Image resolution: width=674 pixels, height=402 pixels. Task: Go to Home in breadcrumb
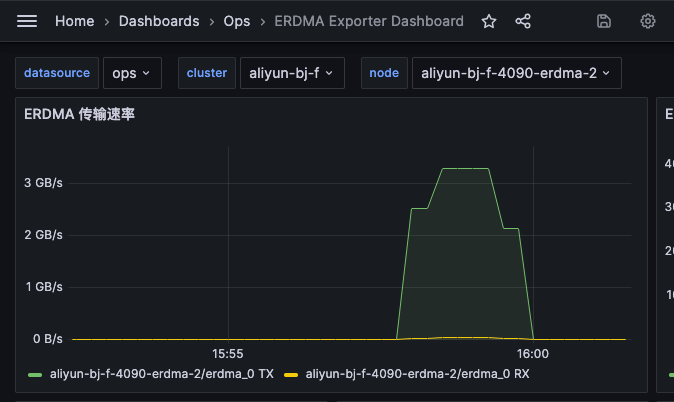point(74,21)
